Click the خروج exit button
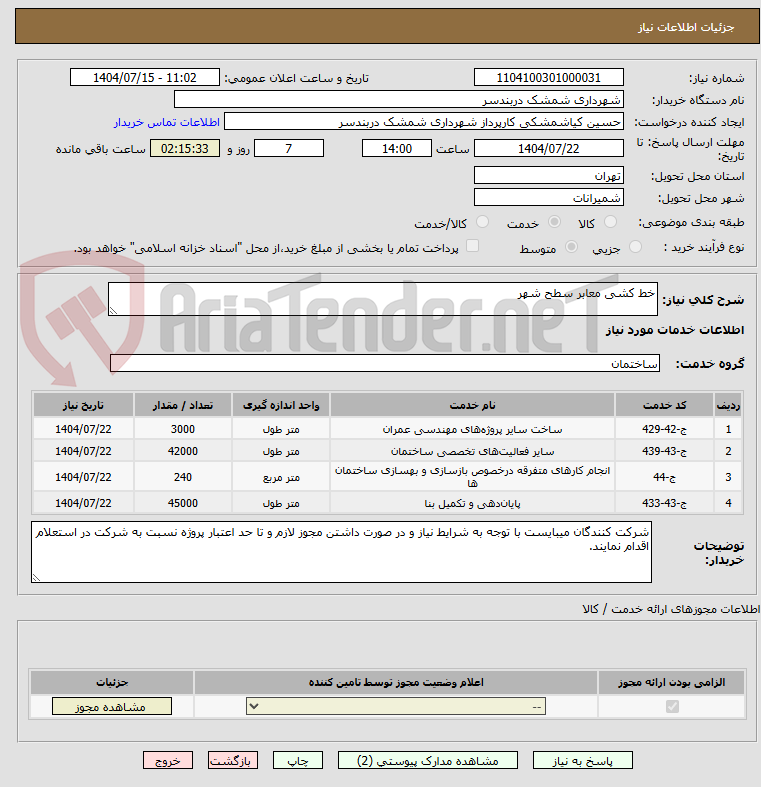This screenshot has width=761, height=787. click(168, 761)
